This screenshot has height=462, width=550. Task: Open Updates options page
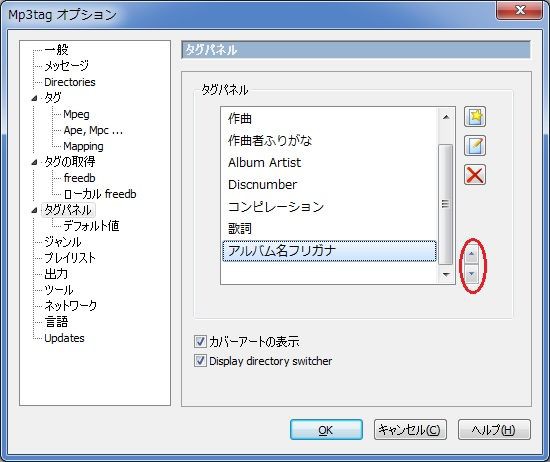click(x=64, y=338)
